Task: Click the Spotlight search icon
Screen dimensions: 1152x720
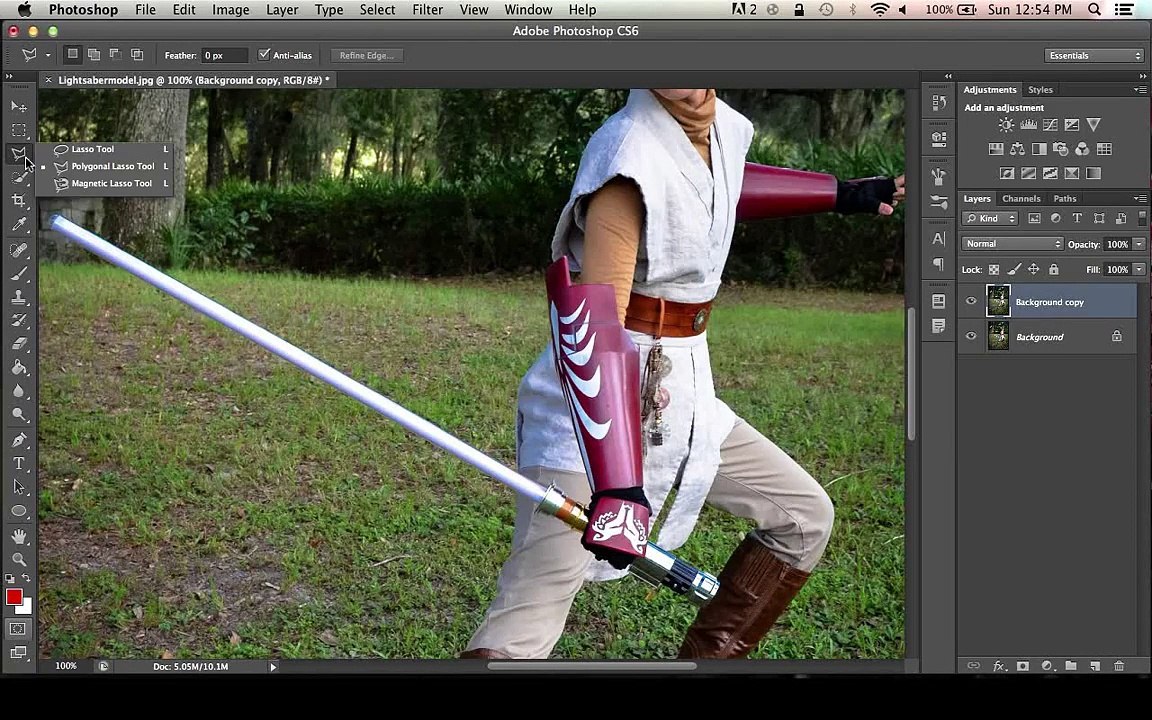Action: click(x=1094, y=10)
